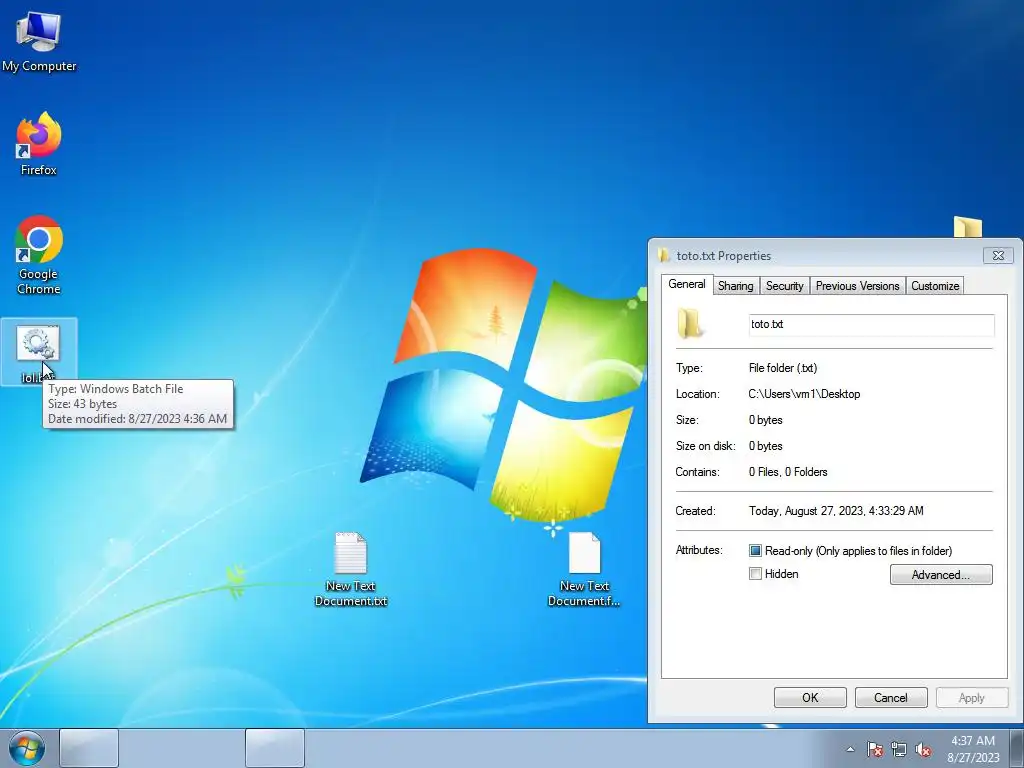Open the Action Center flag icon
Image resolution: width=1024 pixels, height=768 pixels.
(874, 749)
